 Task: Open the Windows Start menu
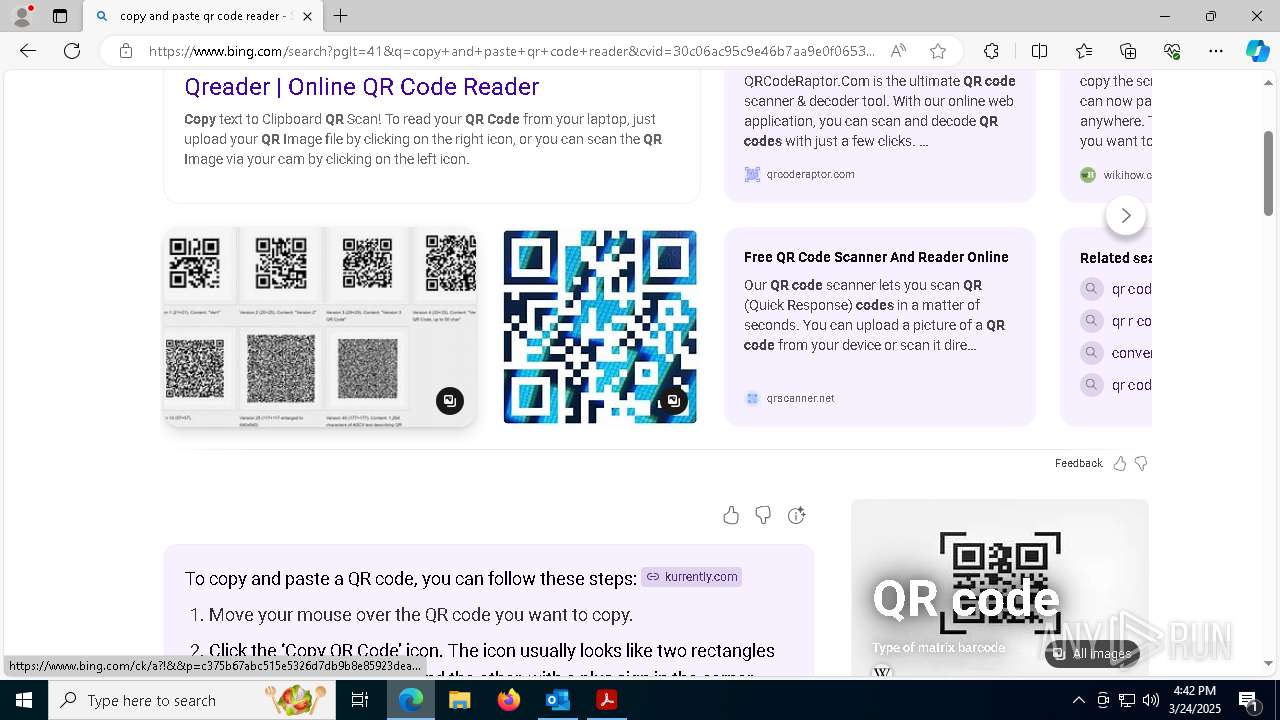tap(24, 700)
